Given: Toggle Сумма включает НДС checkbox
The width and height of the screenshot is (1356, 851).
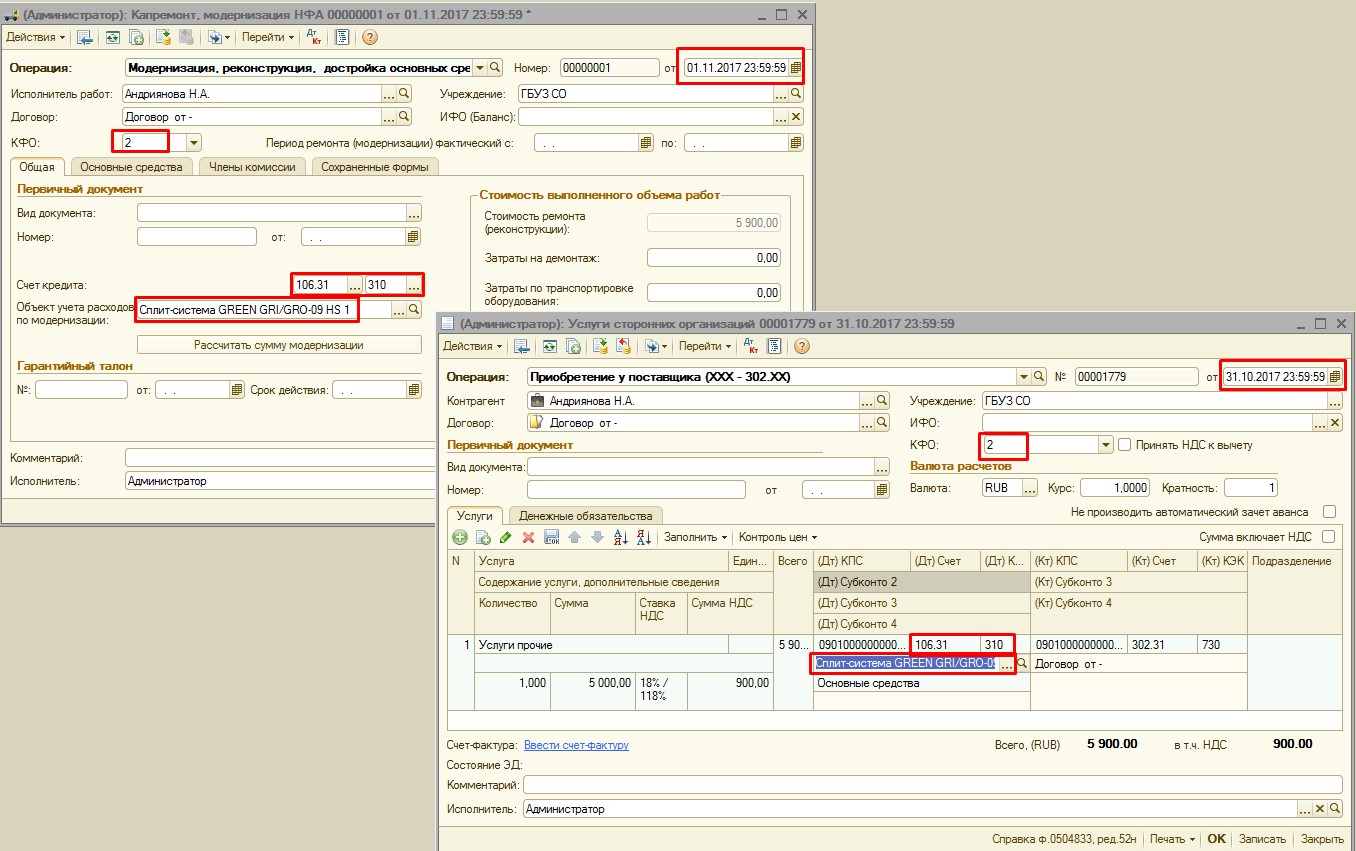Looking at the screenshot, I should point(1329,537).
